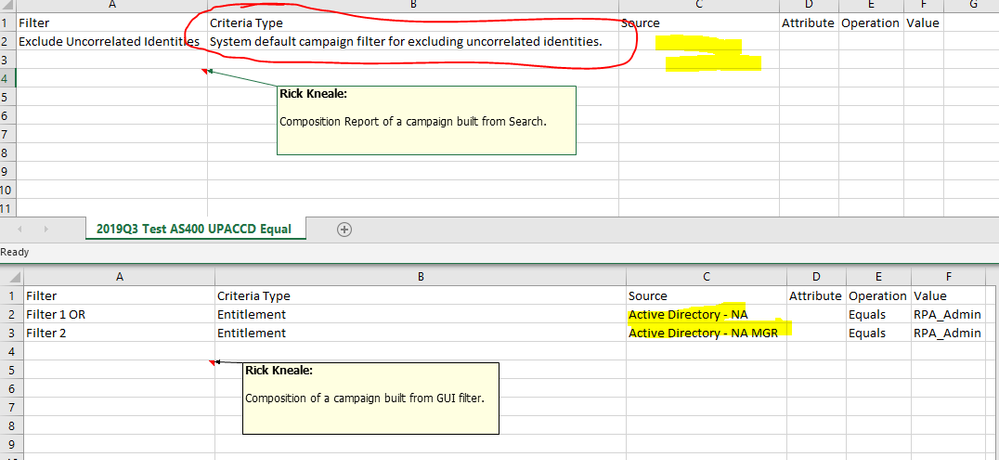Click the Ready status bar indicator
Viewport: 999px width, 460px height.
(16, 253)
